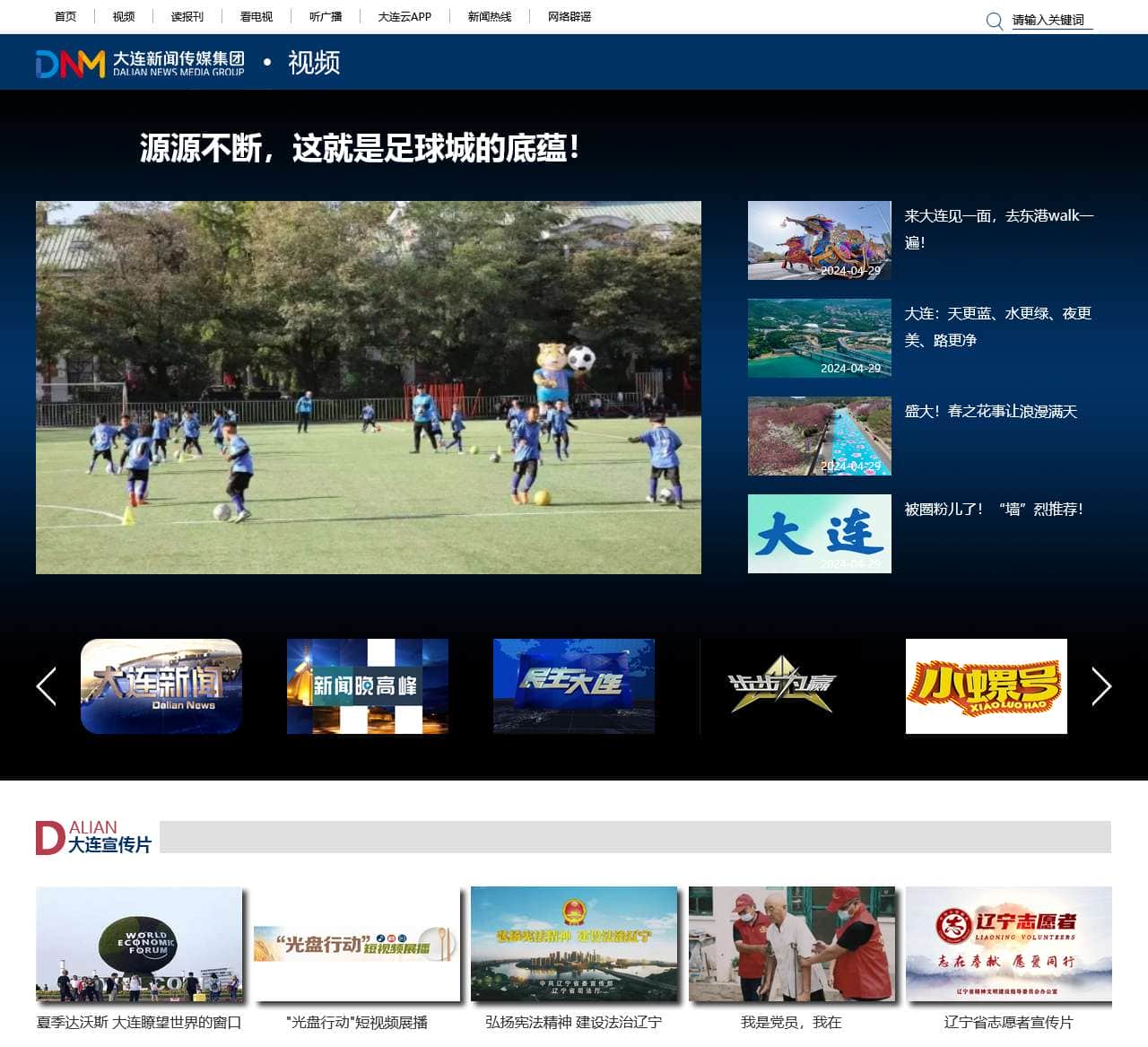The width and height of the screenshot is (1148, 1047).
Task: Click the DNM Dalian News Media Group logo
Action: [143, 62]
